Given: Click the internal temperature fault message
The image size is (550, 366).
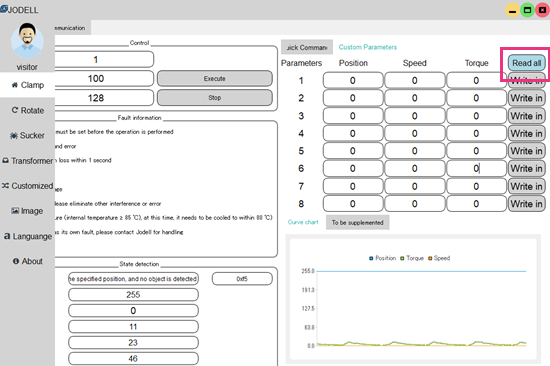Looking at the screenshot, I should pyautogui.click(x=163, y=218).
